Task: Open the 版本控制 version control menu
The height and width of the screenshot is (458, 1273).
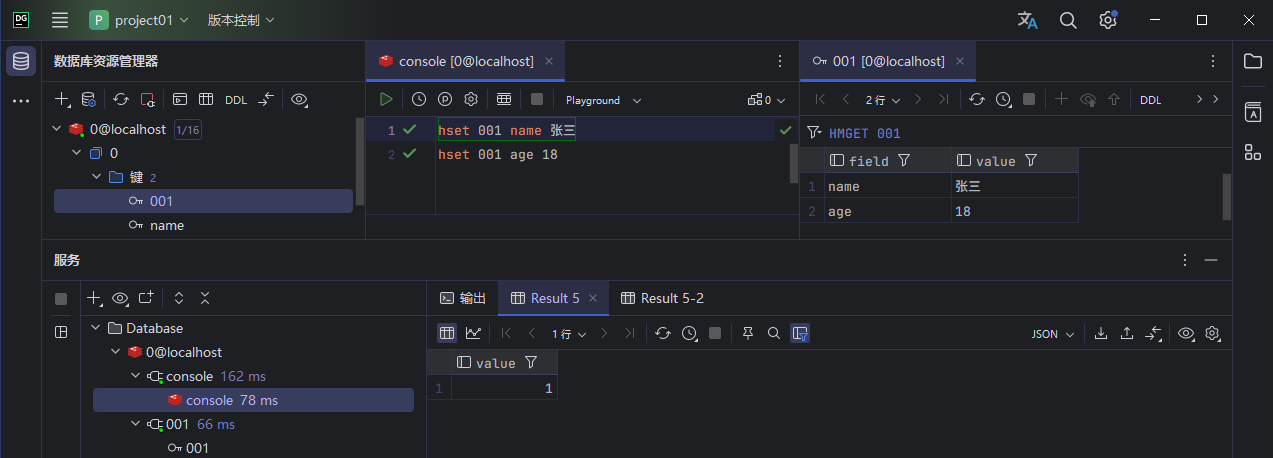Action: [x=240, y=20]
